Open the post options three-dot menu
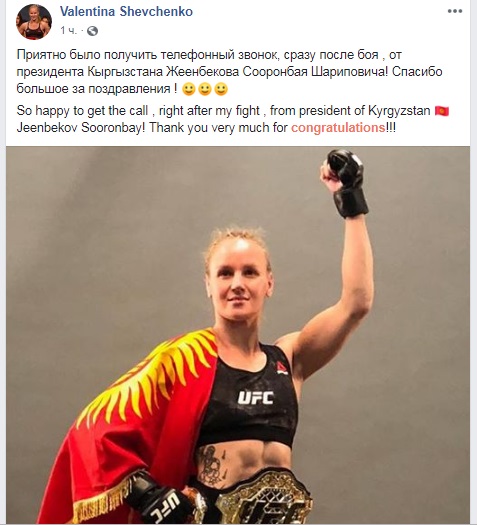 point(455,11)
